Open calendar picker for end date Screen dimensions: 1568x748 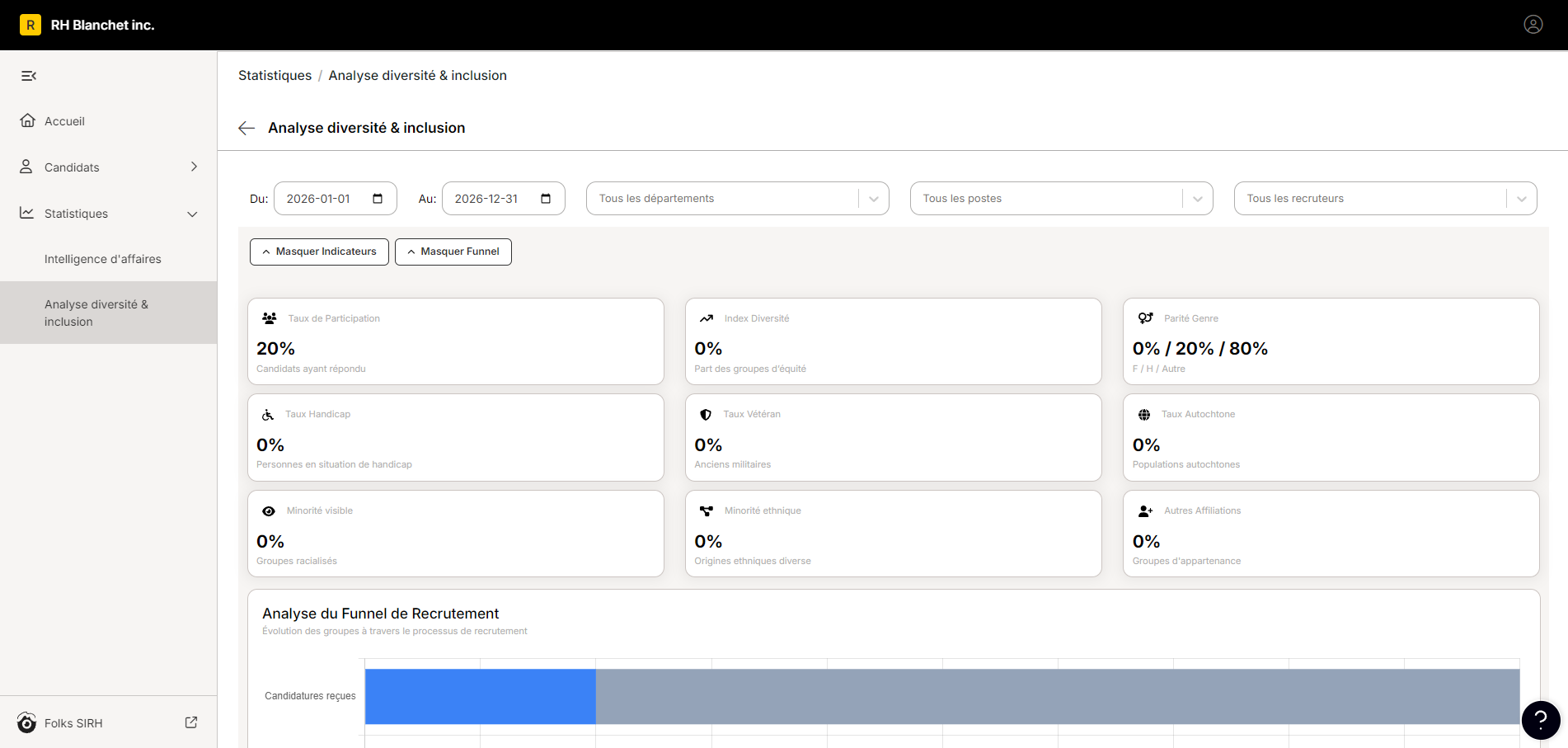pos(546,199)
